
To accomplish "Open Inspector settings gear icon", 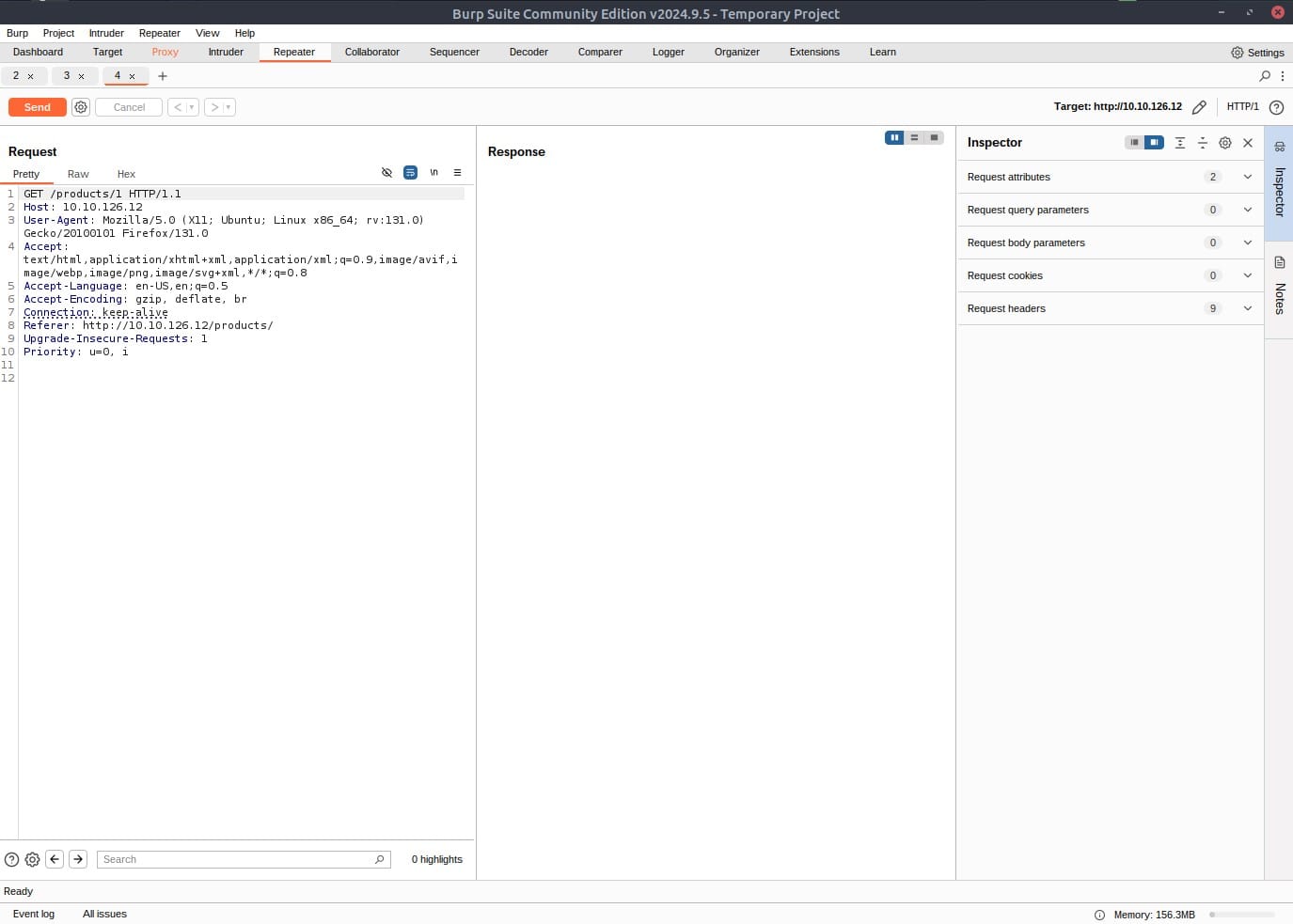I will (x=1225, y=143).
